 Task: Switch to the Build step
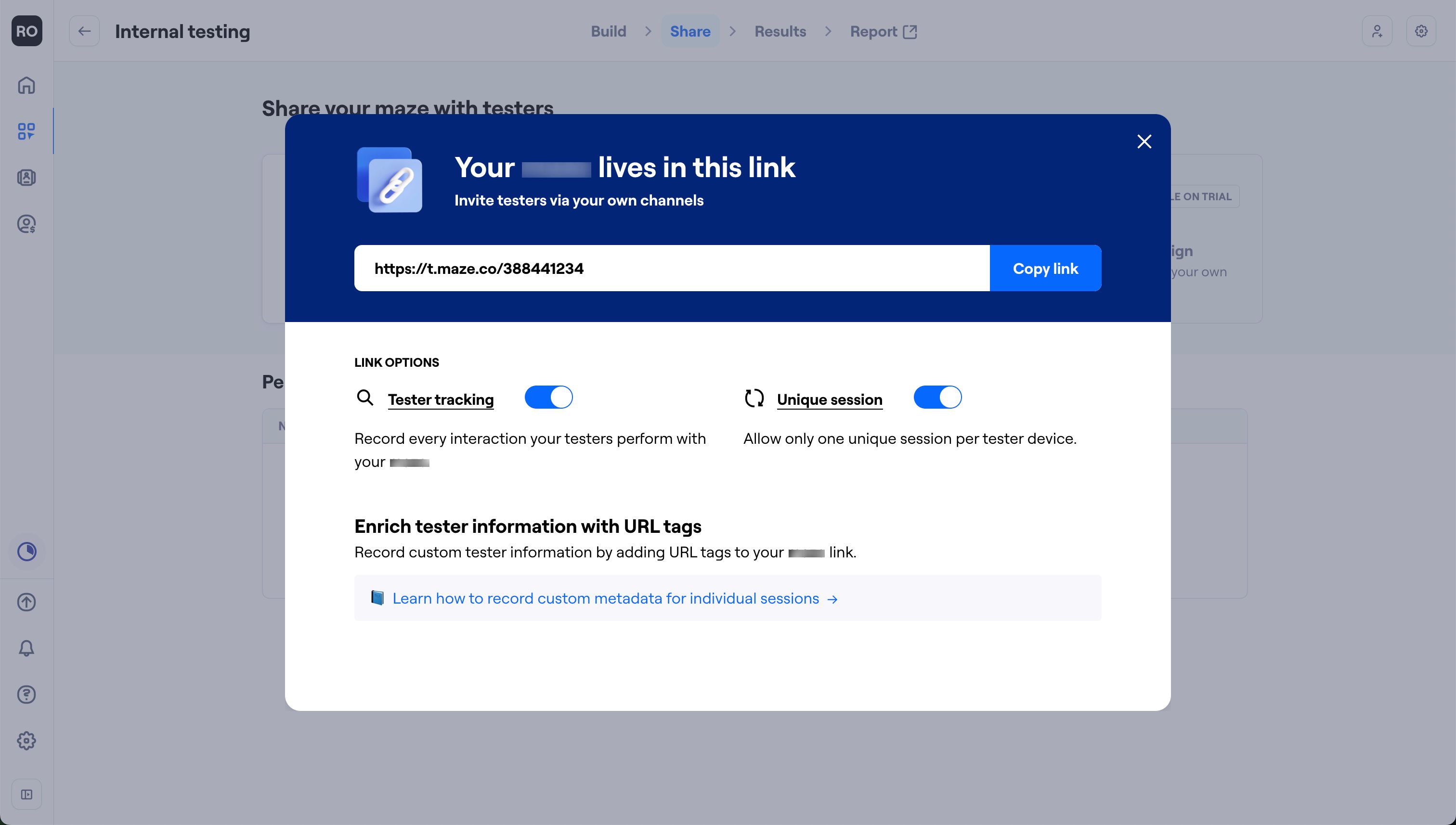[x=608, y=31]
